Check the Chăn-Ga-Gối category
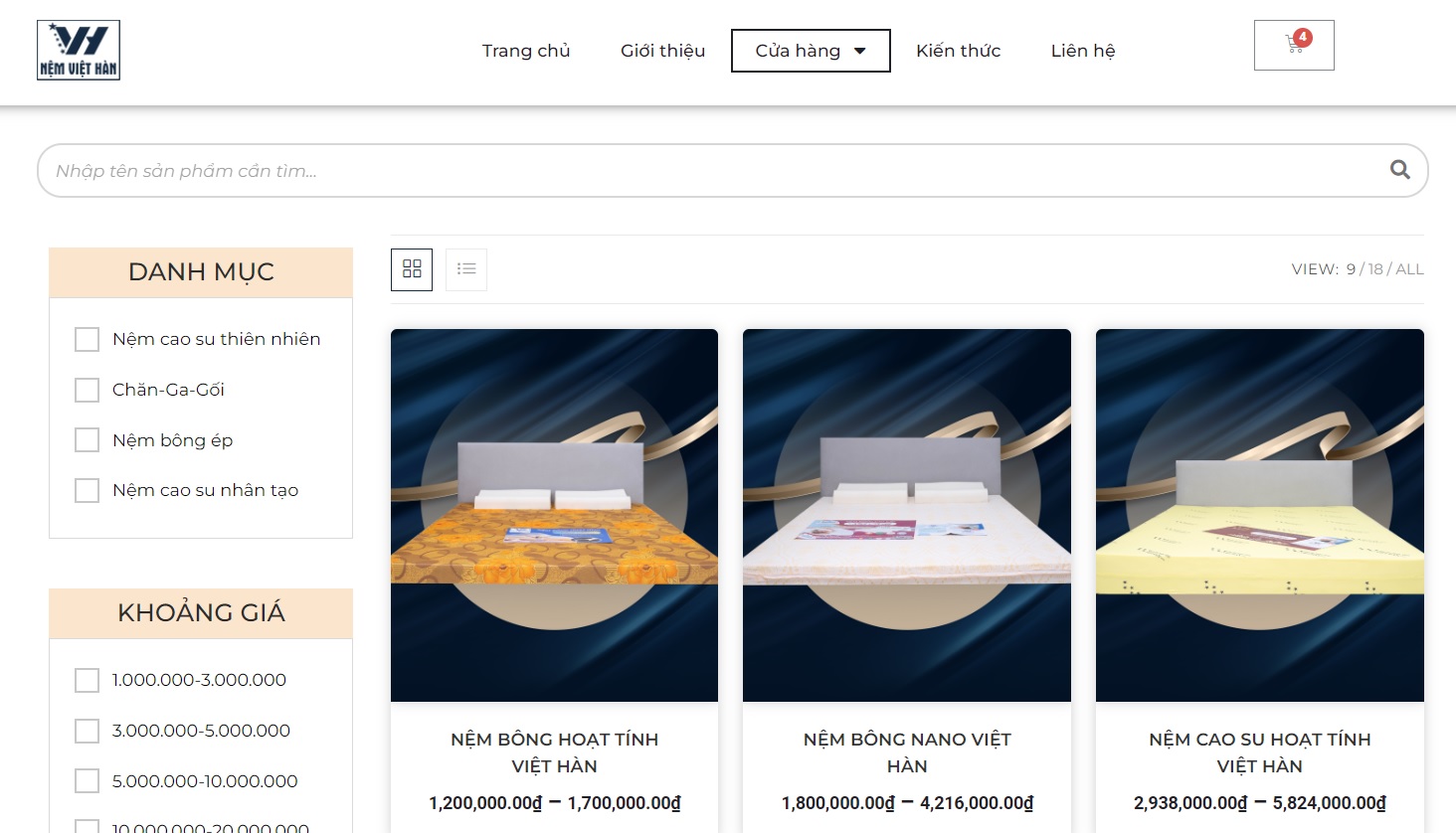Image resolution: width=1456 pixels, height=833 pixels. 88,390
